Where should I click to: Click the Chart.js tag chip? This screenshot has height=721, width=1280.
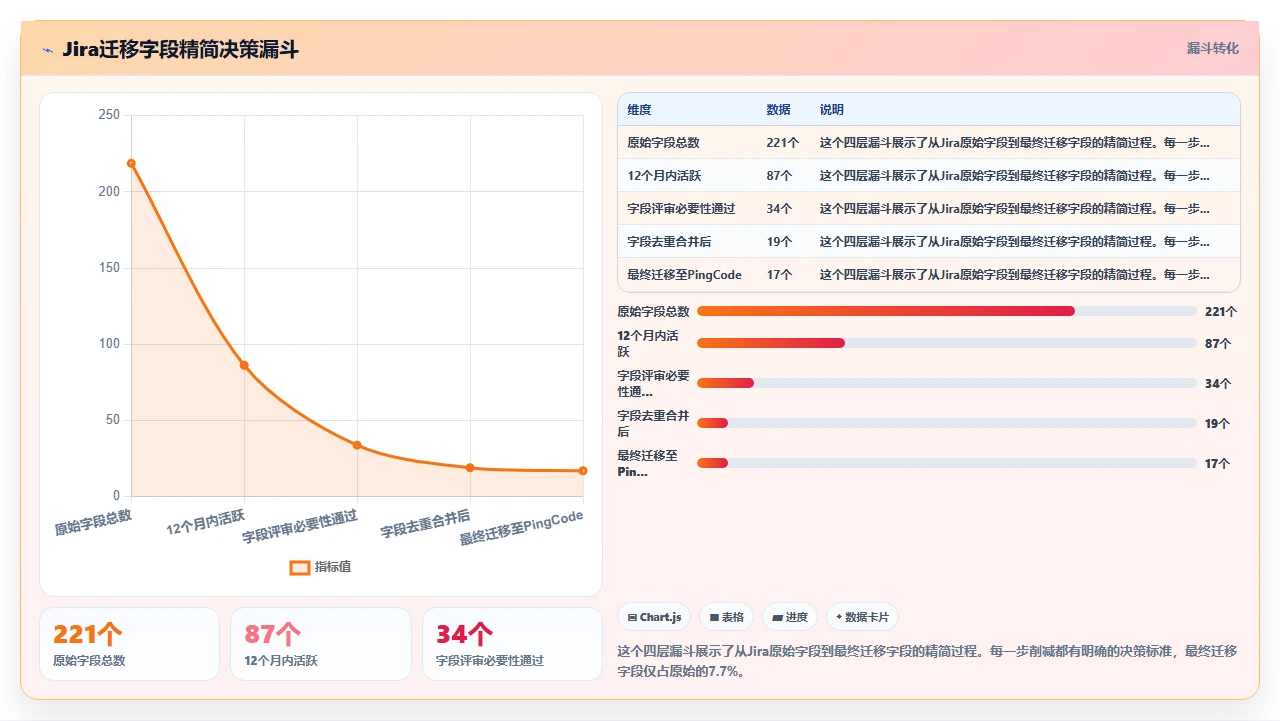(x=654, y=617)
